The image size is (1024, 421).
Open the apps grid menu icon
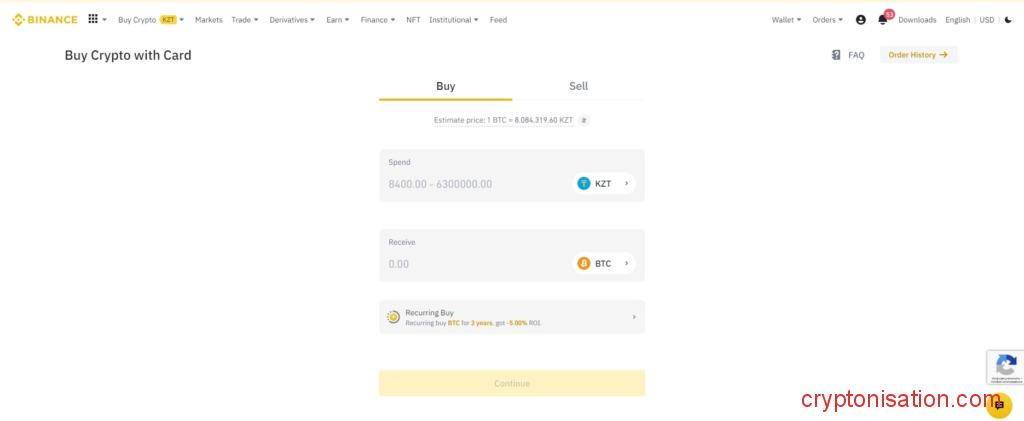click(x=93, y=19)
